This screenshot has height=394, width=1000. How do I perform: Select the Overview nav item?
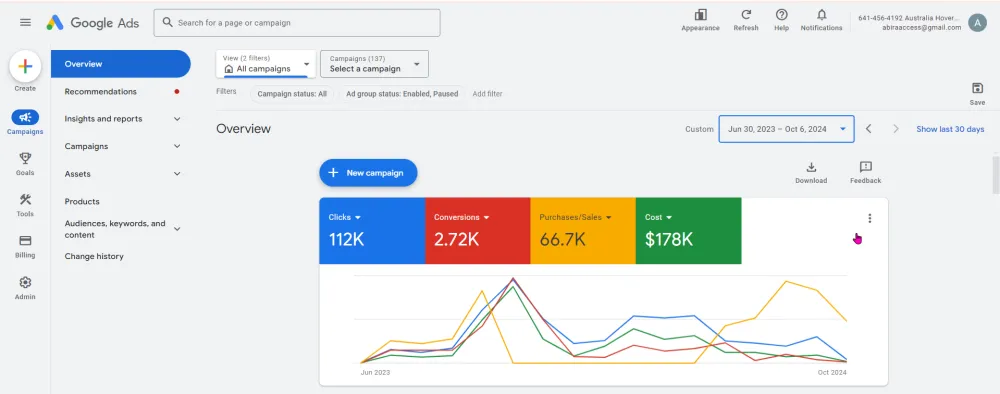[121, 64]
